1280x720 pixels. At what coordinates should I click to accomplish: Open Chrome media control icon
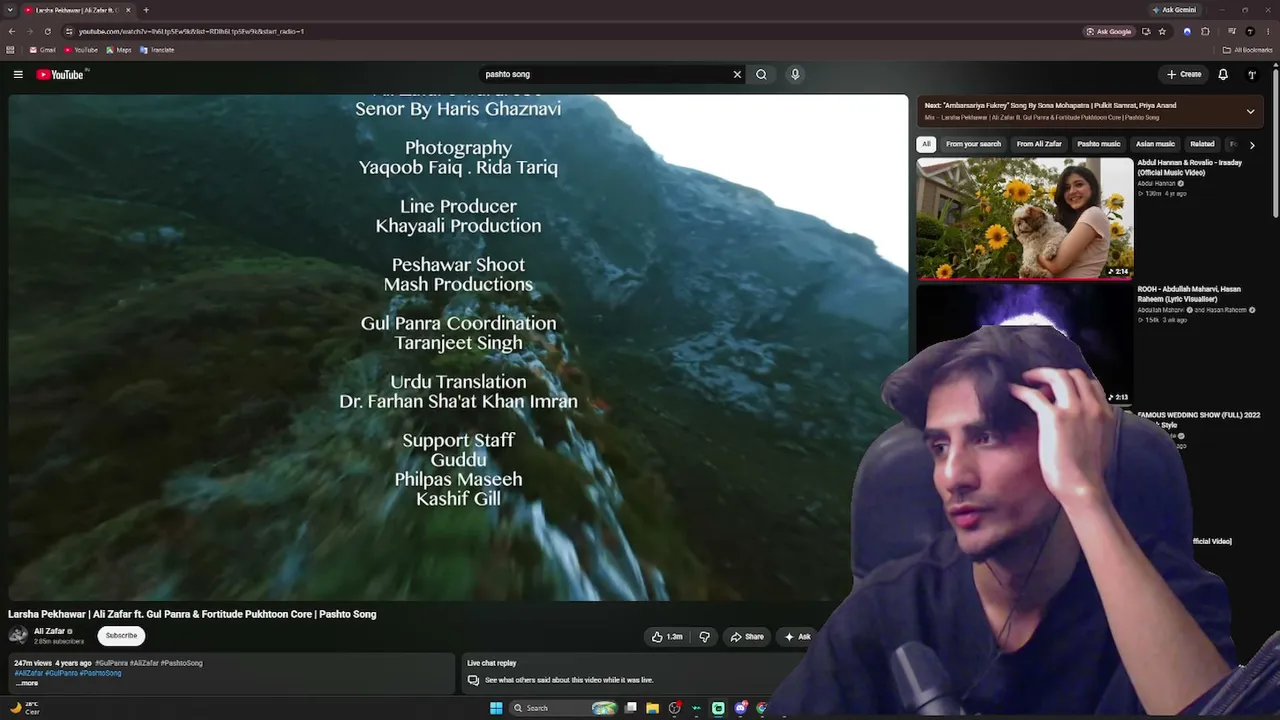tap(1231, 31)
